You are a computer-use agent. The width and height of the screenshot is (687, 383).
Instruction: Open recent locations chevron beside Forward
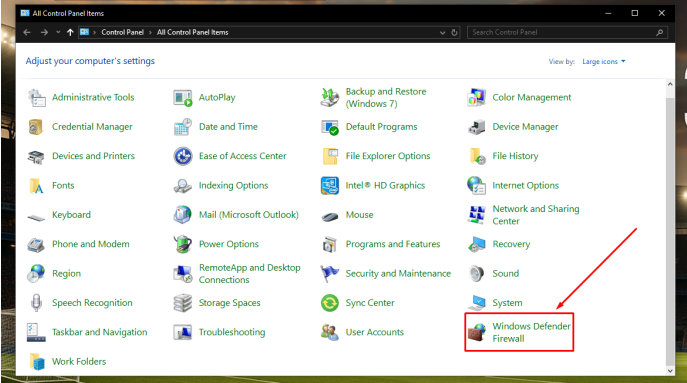[x=58, y=32]
